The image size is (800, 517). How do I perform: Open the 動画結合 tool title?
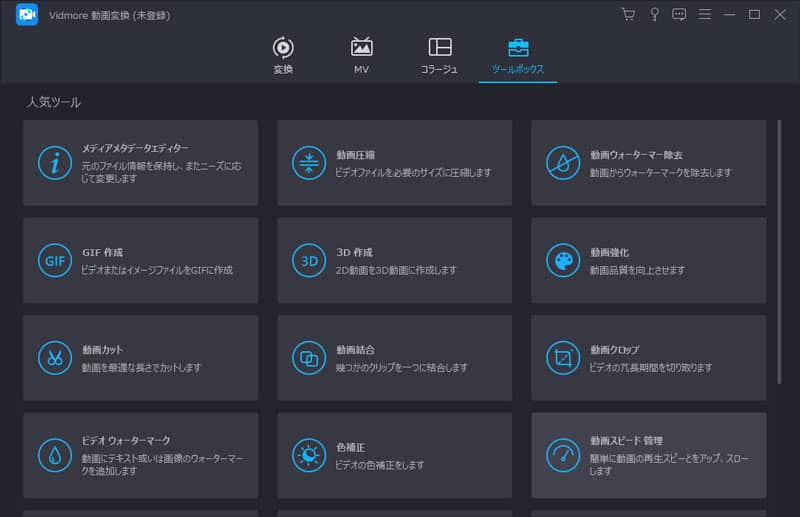356,350
